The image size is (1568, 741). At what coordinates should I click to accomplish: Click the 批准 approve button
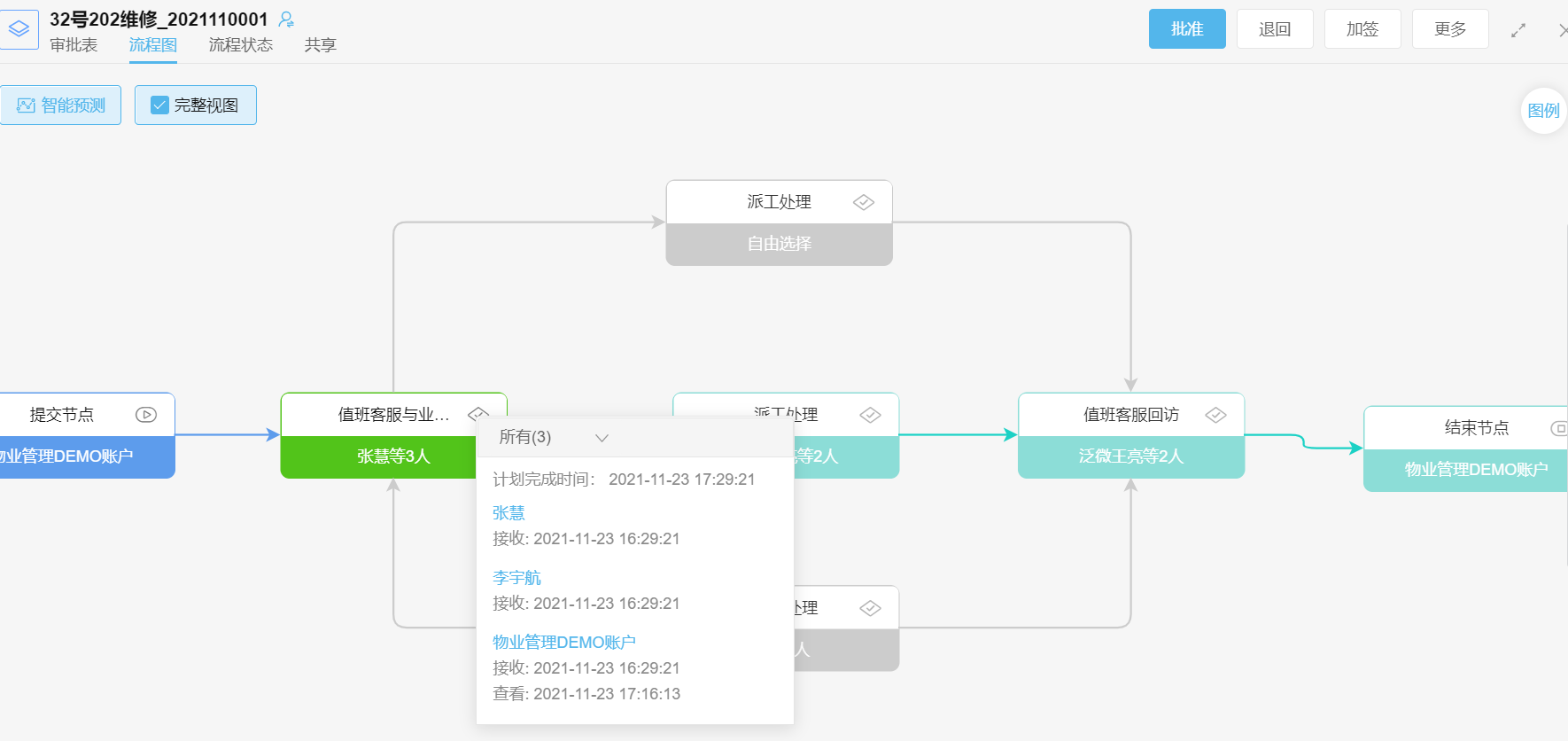[1187, 29]
